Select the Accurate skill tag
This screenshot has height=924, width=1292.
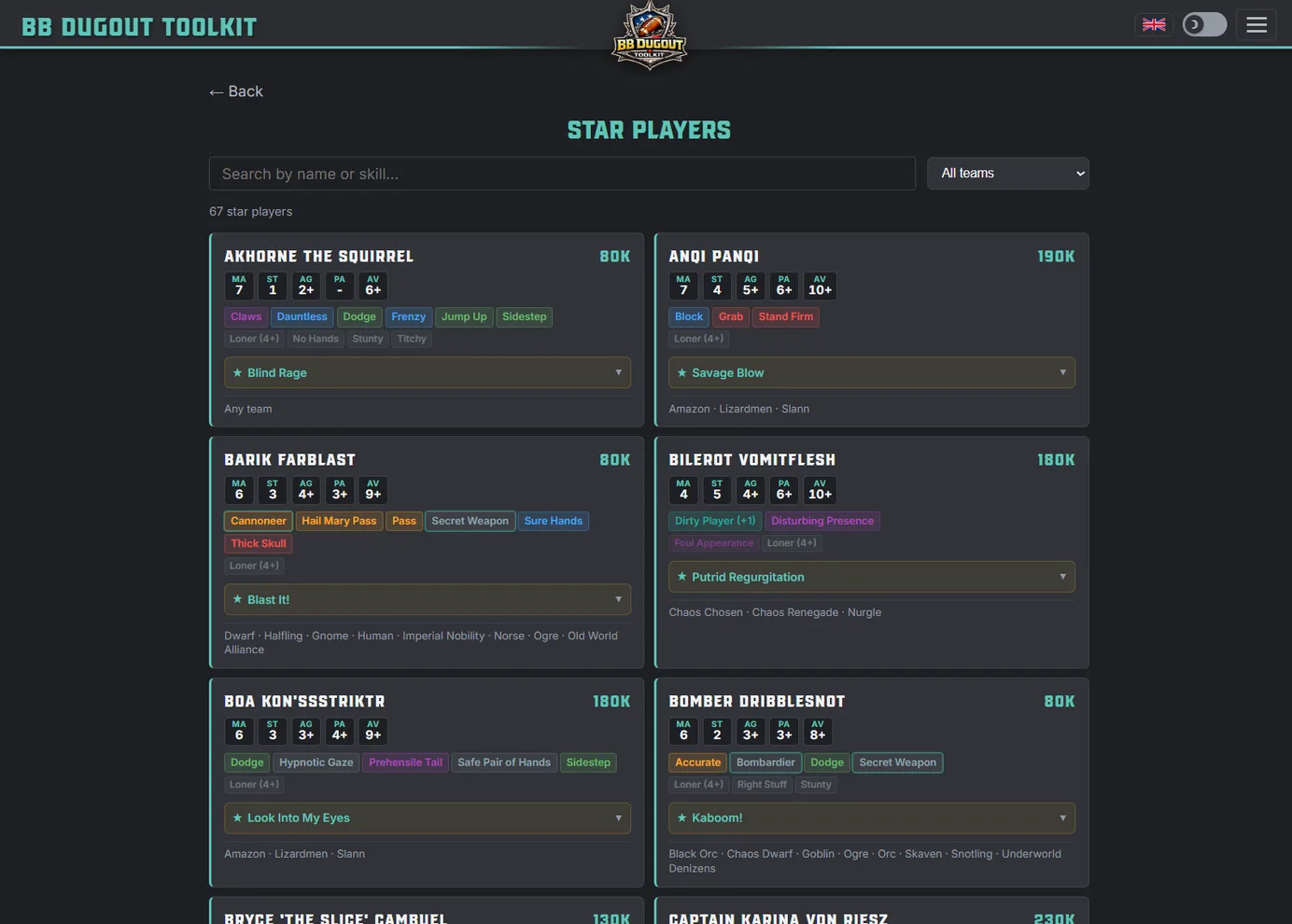[x=698, y=763]
